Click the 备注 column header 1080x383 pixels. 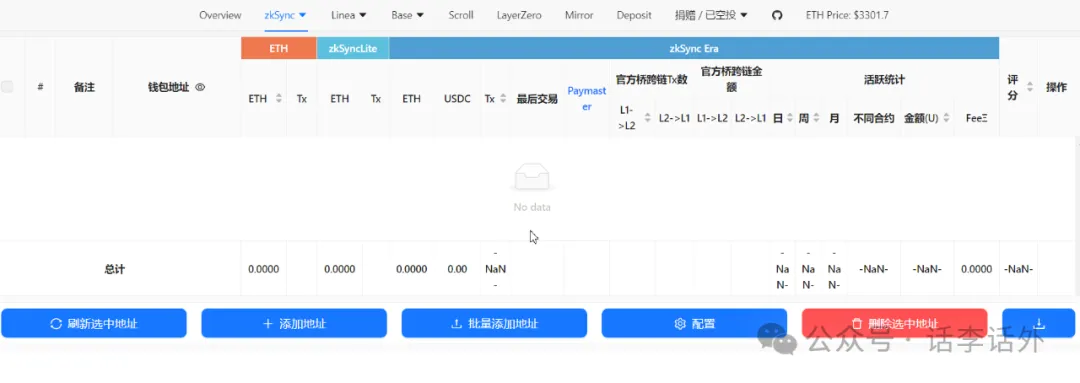click(x=84, y=87)
